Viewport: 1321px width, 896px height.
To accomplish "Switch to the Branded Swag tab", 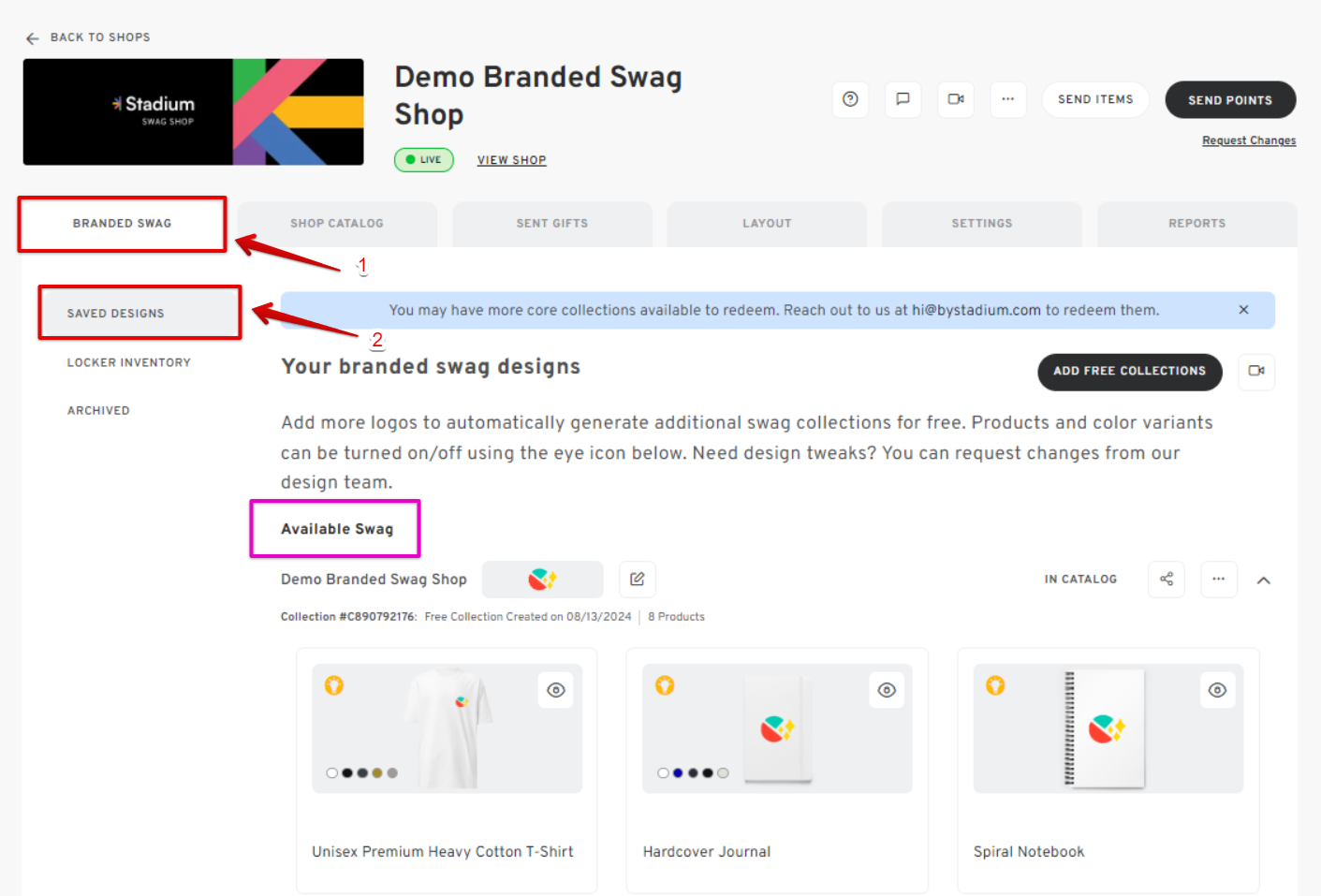I will click(x=123, y=224).
